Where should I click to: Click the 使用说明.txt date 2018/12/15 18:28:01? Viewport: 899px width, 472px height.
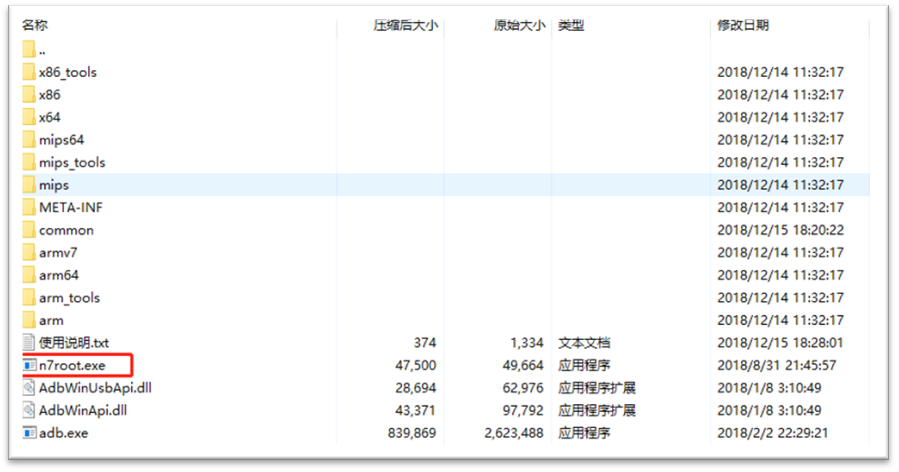tap(780, 343)
